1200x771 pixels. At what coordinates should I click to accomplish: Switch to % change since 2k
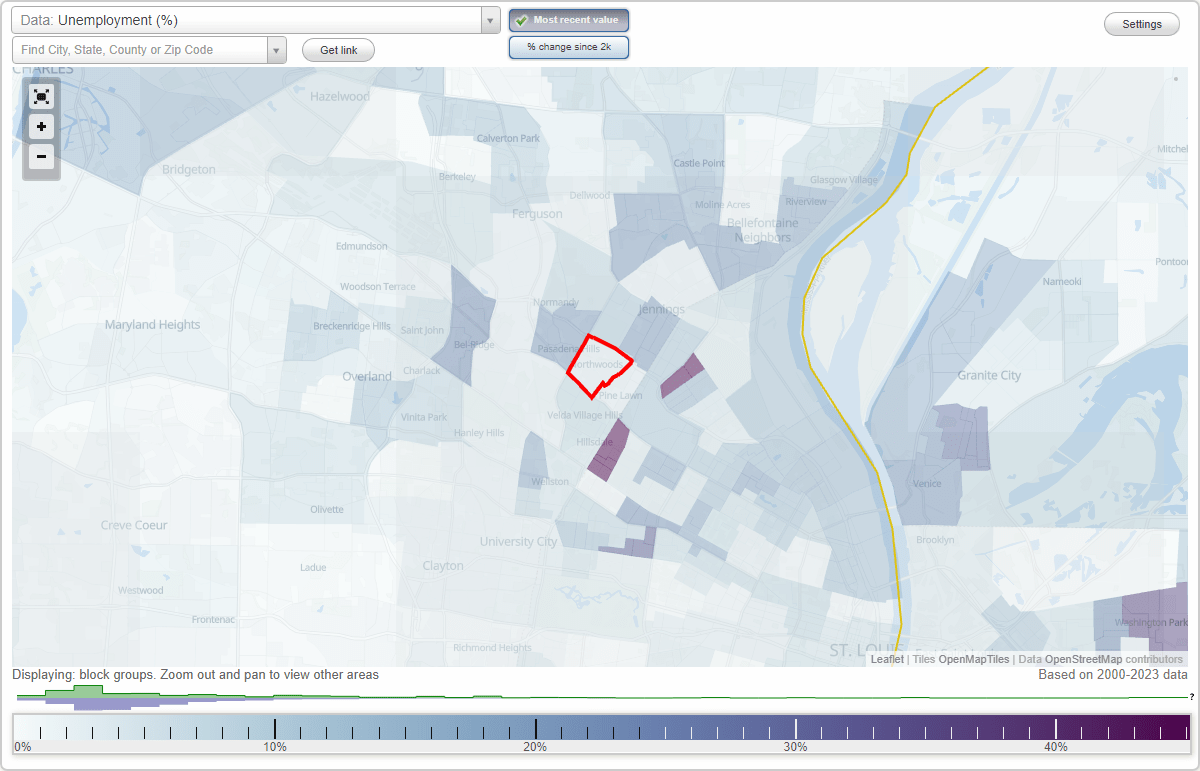tap(569, 47)
